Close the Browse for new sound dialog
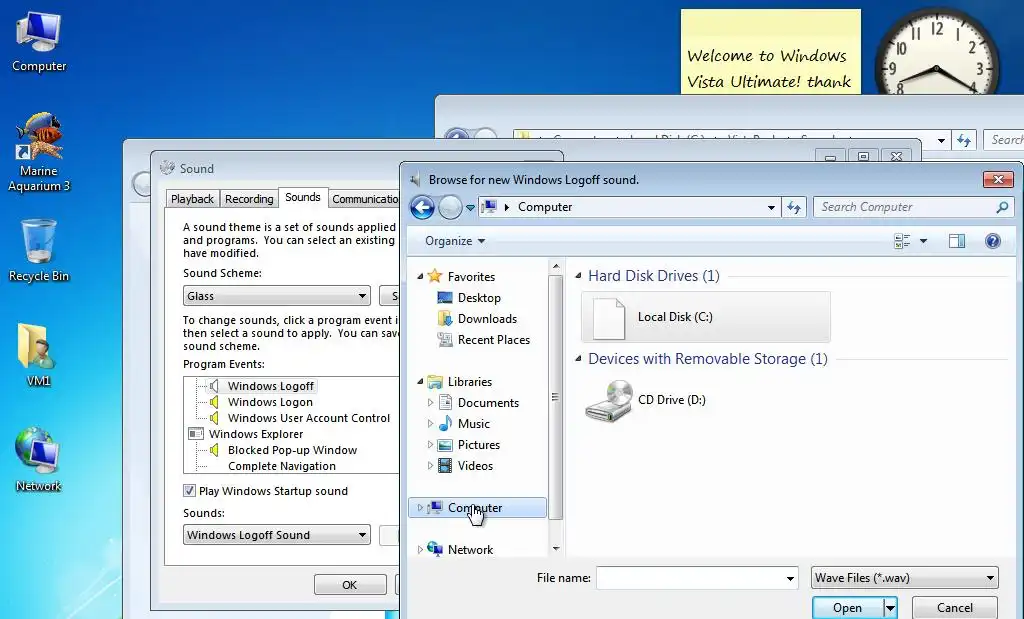 (998, 180)
